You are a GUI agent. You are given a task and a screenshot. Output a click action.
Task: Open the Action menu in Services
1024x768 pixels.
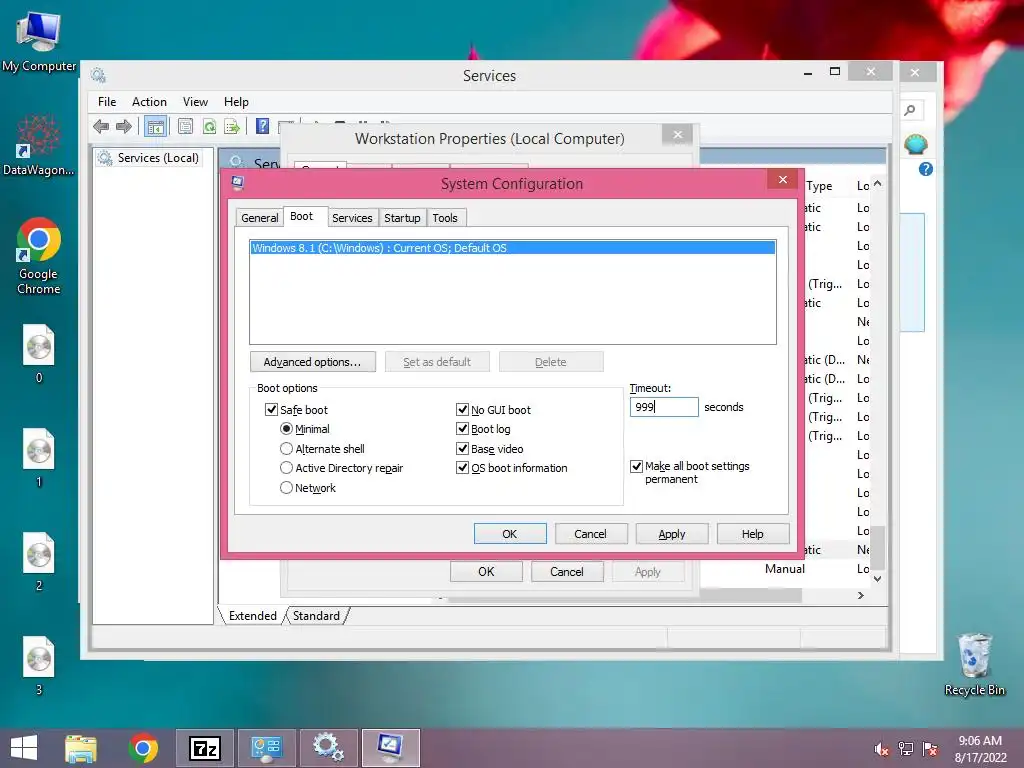149,102
